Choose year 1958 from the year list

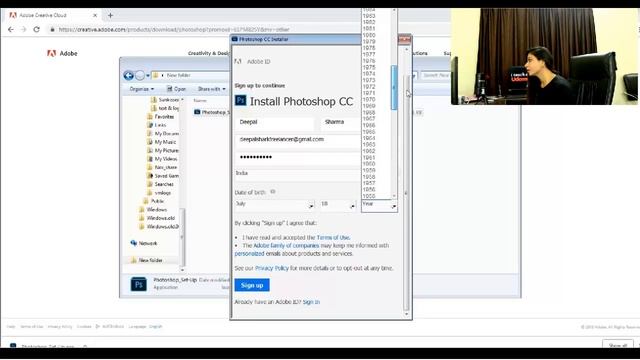coord(369,177)
